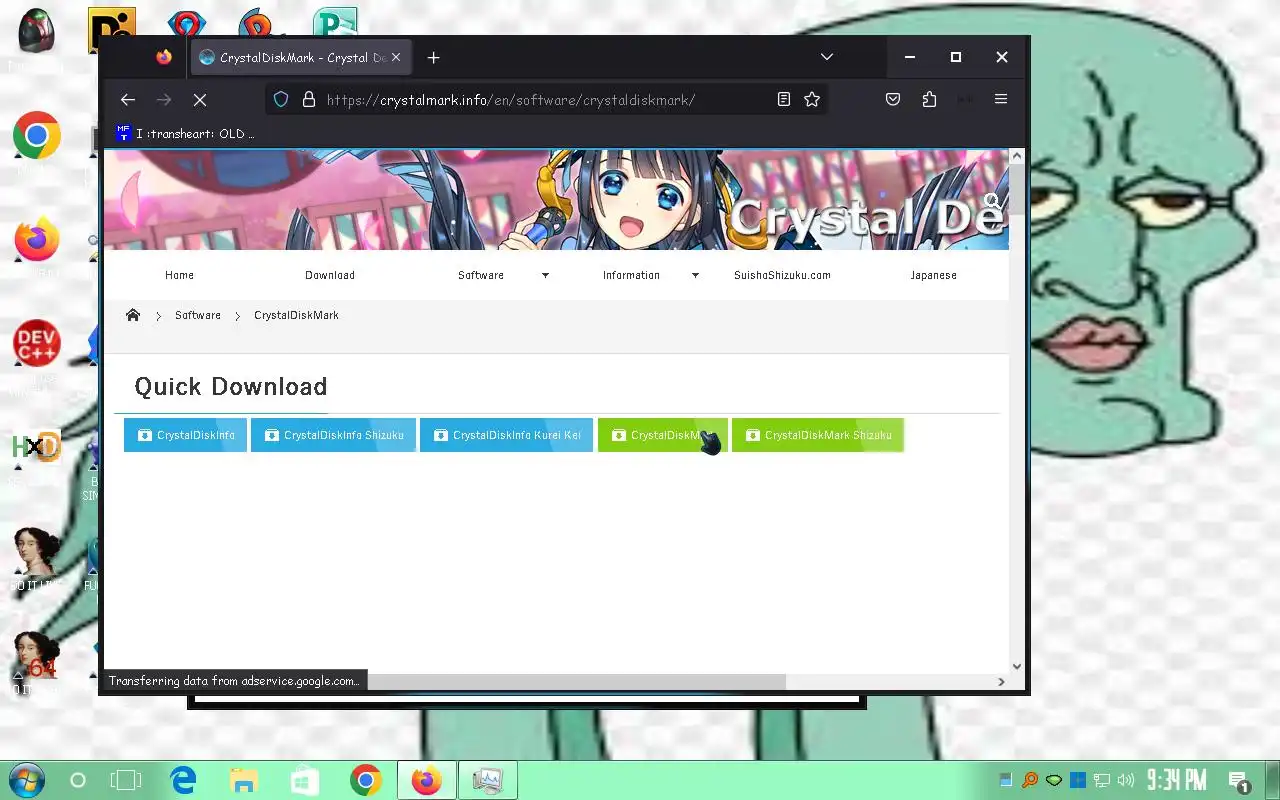This screenshot has height=800, width=1280.
Task: Download CrystalDiskInfo standard edition
Action: click(x=185, y=435)
